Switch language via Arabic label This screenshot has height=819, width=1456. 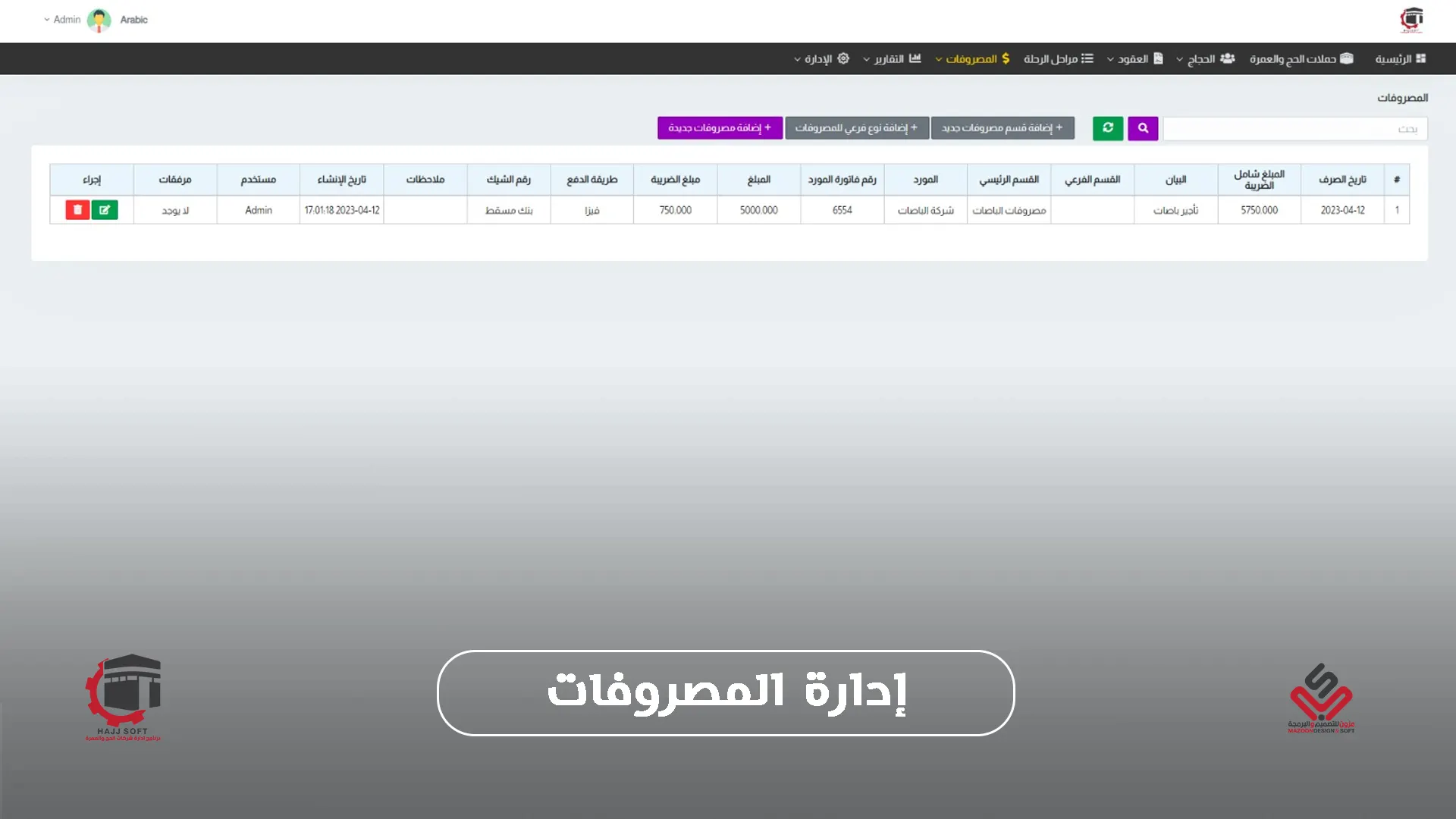click(x=133, y=20)
